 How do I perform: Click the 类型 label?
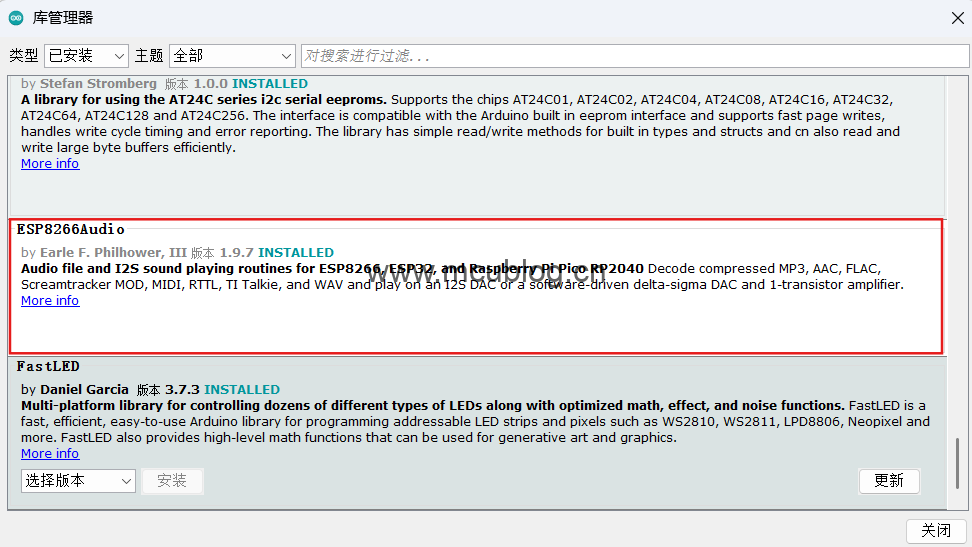tap(24, 56)
